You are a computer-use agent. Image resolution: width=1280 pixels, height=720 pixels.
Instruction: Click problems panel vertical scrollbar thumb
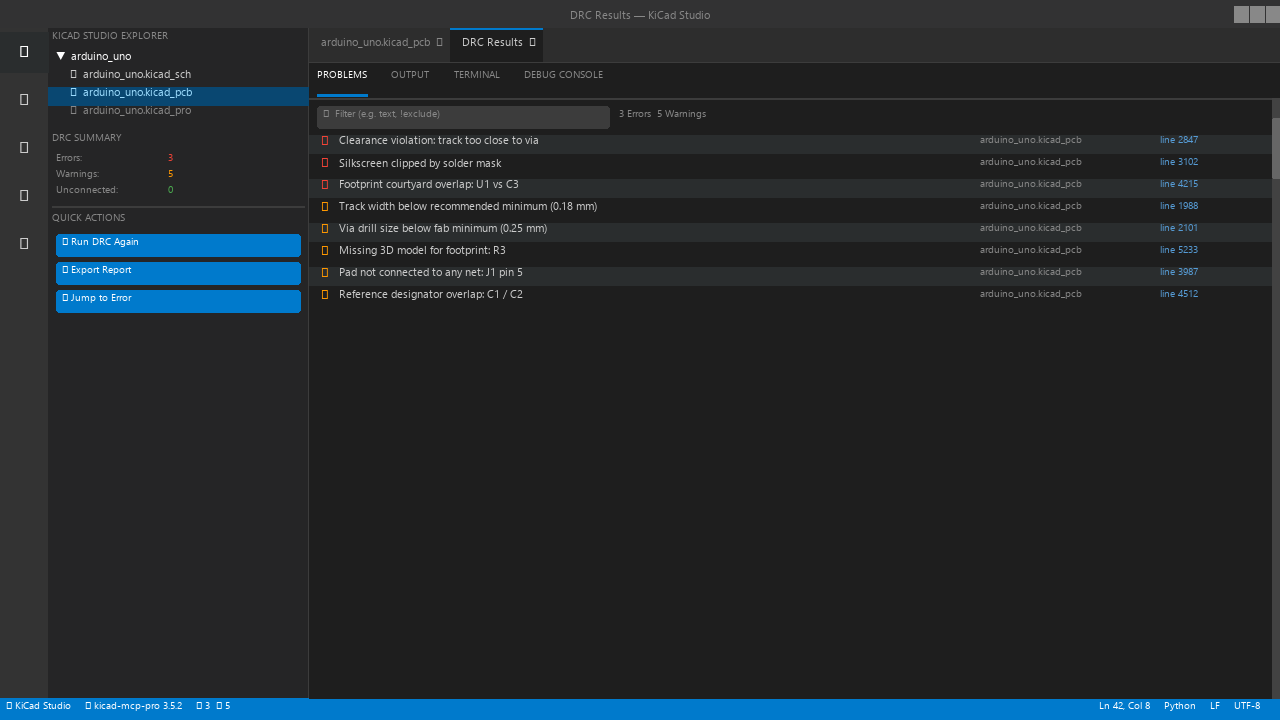1276,148
